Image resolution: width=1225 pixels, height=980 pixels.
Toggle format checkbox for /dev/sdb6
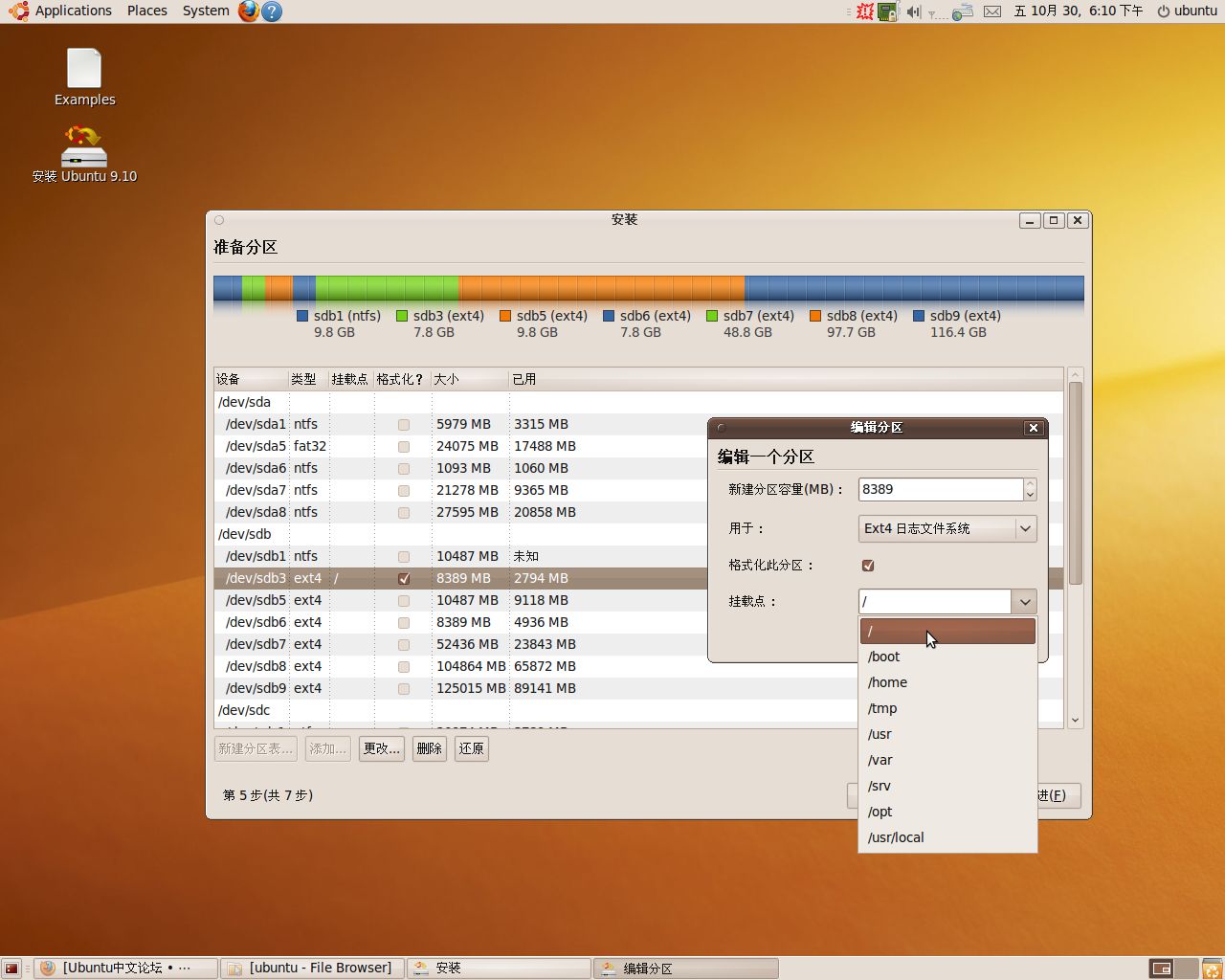pos(404,623)
